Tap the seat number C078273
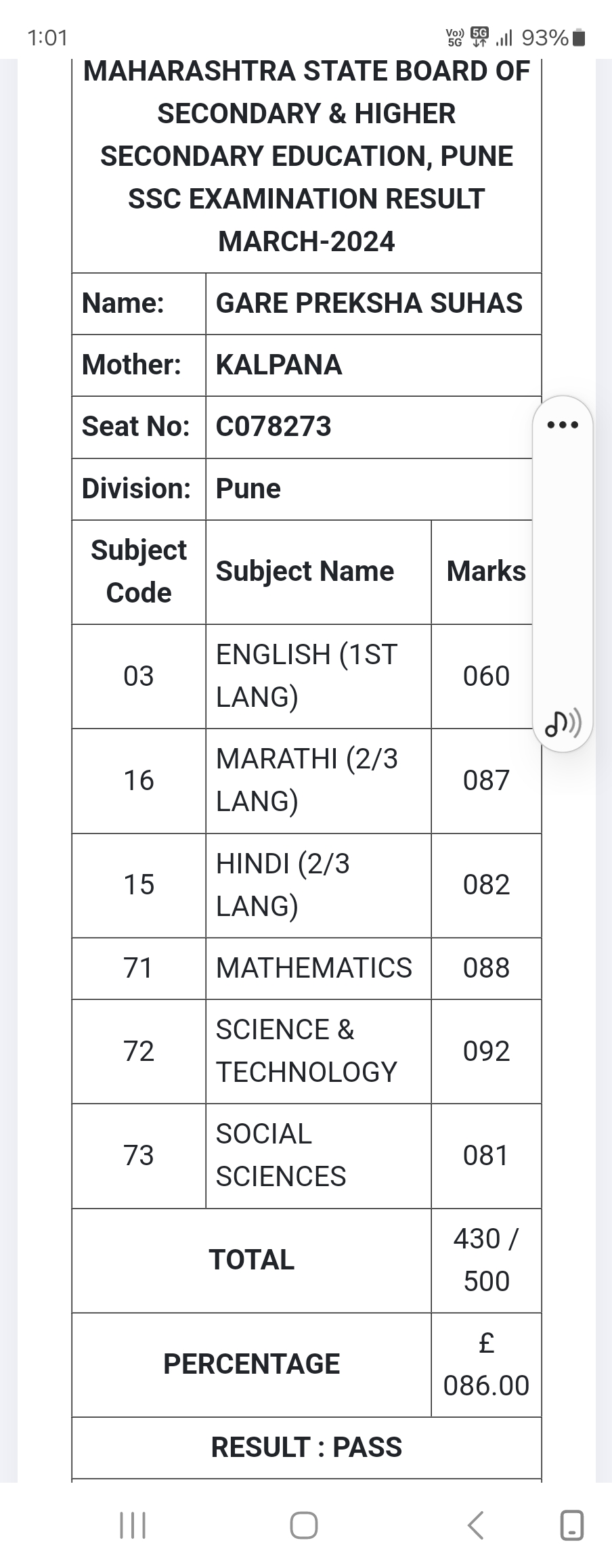This screenshot has width=612, height=1568. [x=274, y=427]
